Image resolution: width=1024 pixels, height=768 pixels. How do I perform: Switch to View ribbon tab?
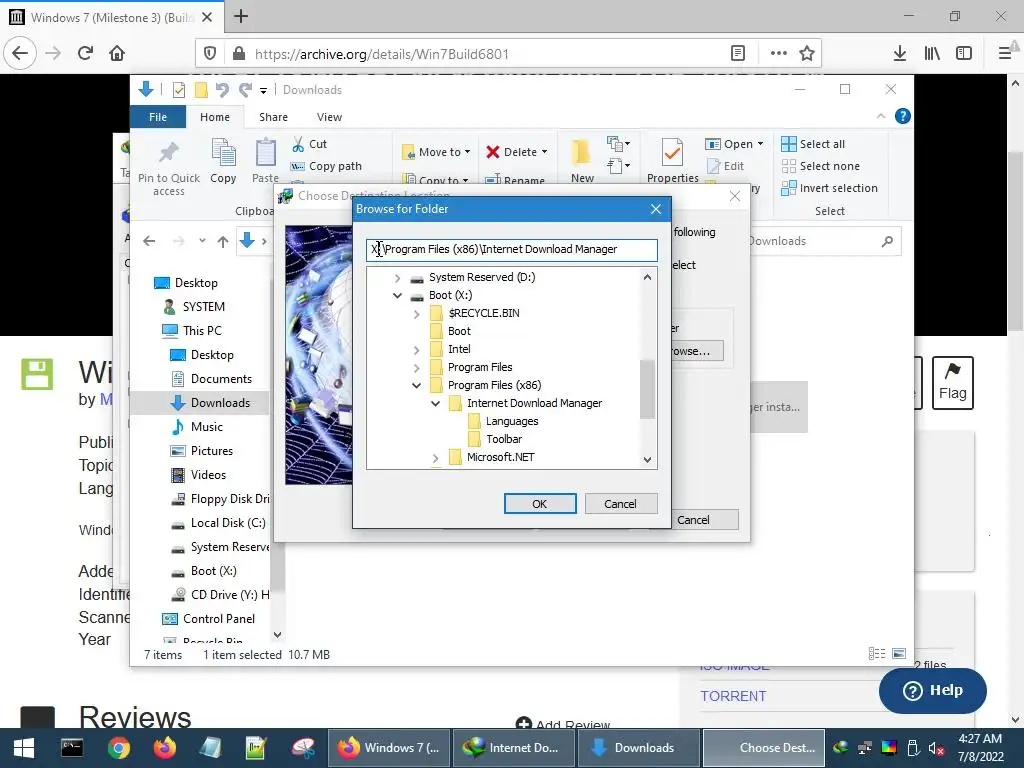pos(329,117)
